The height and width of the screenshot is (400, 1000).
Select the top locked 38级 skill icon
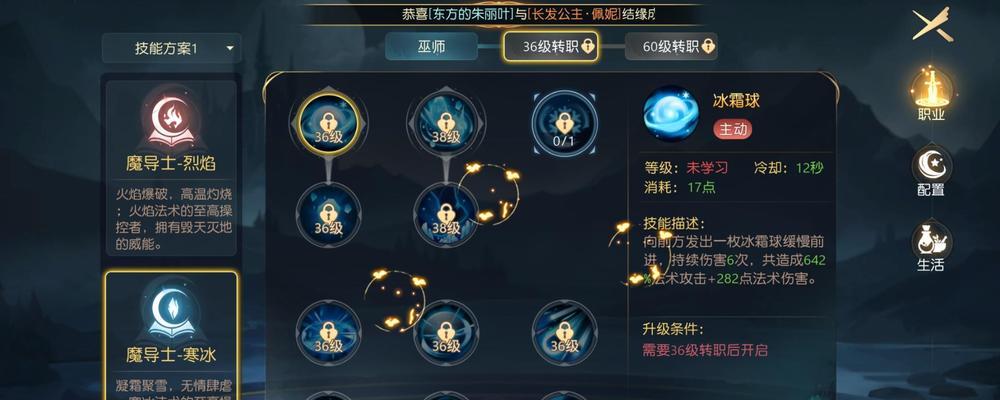pos(446,123)
